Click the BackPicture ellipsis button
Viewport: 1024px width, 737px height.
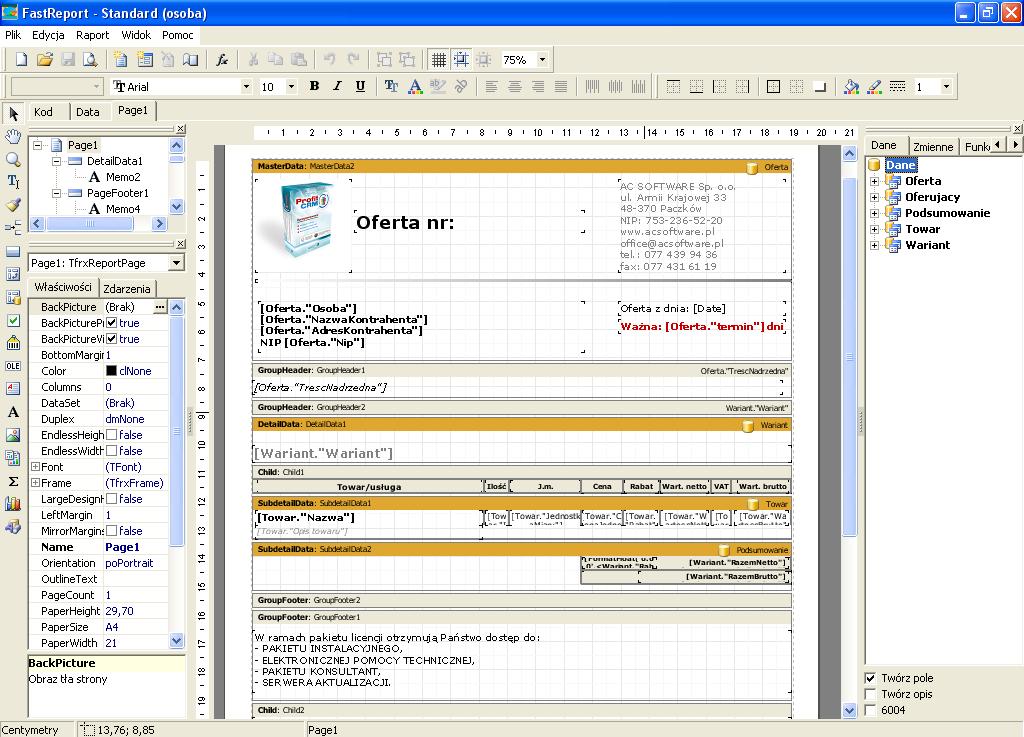pyautogui.click(x=159, y=307)
